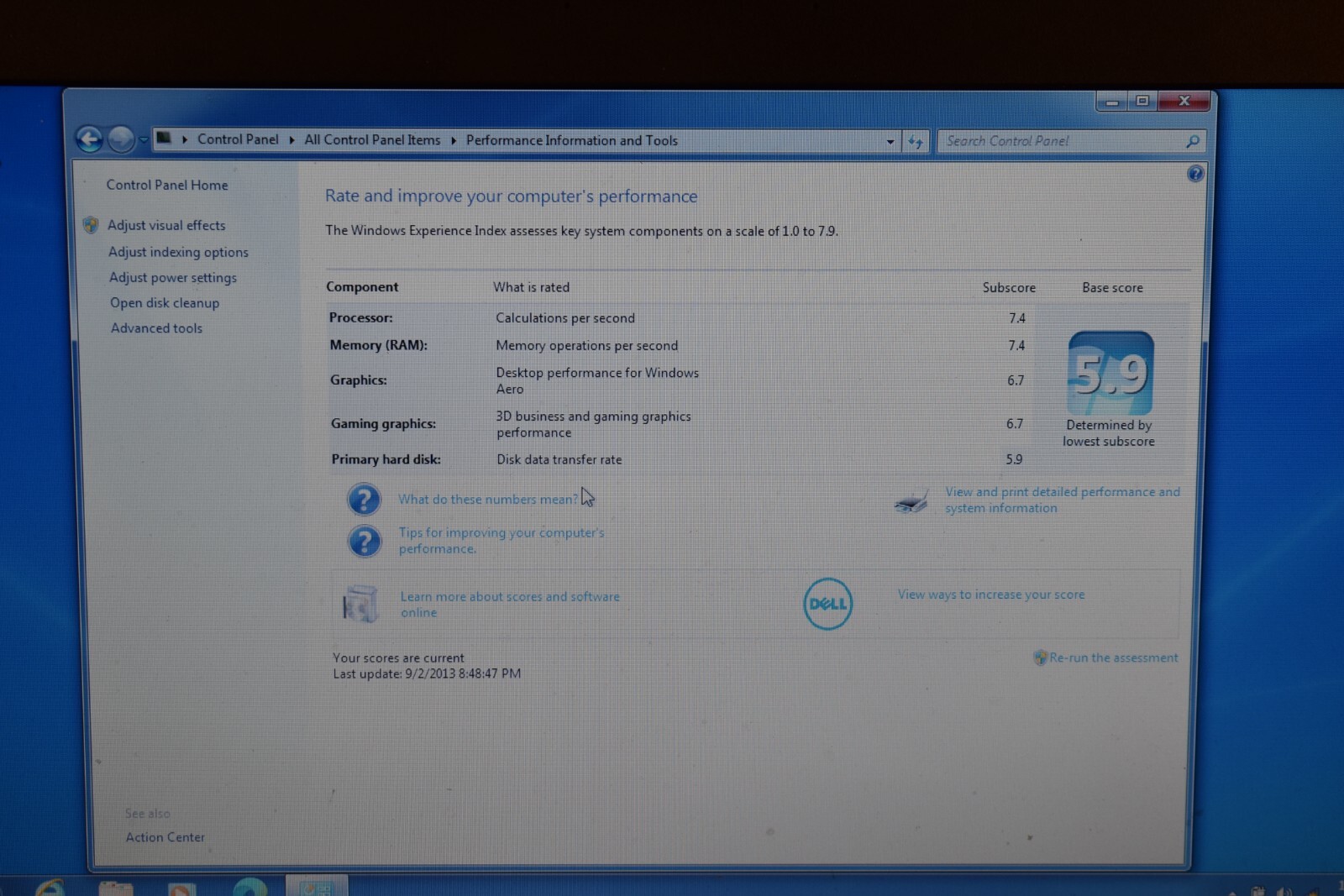This screenshot has width=1344, height=896.
Task: Click software box icon beside Learn more link
Action: point(360,604)
